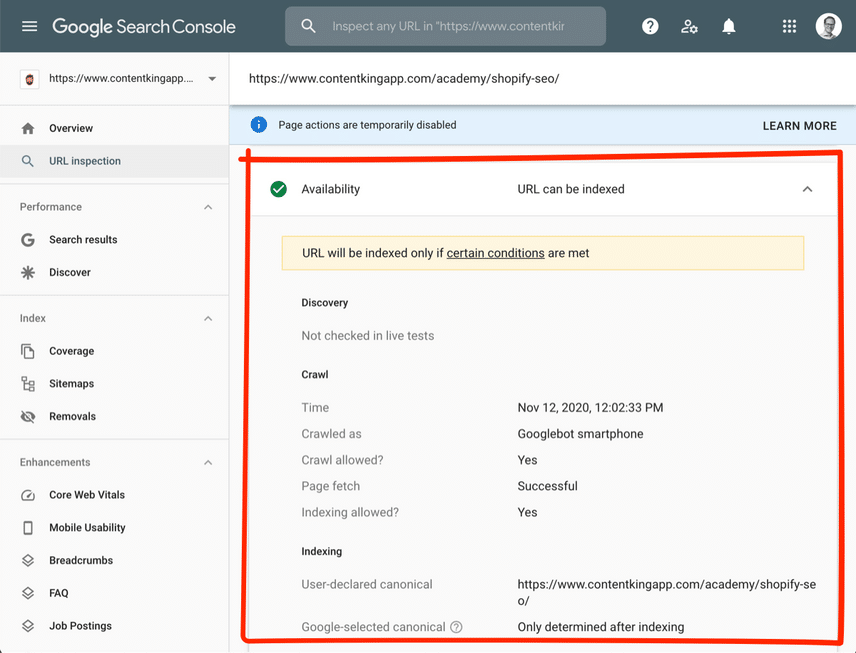Go to Overview in sidebar

coord(71,128)
